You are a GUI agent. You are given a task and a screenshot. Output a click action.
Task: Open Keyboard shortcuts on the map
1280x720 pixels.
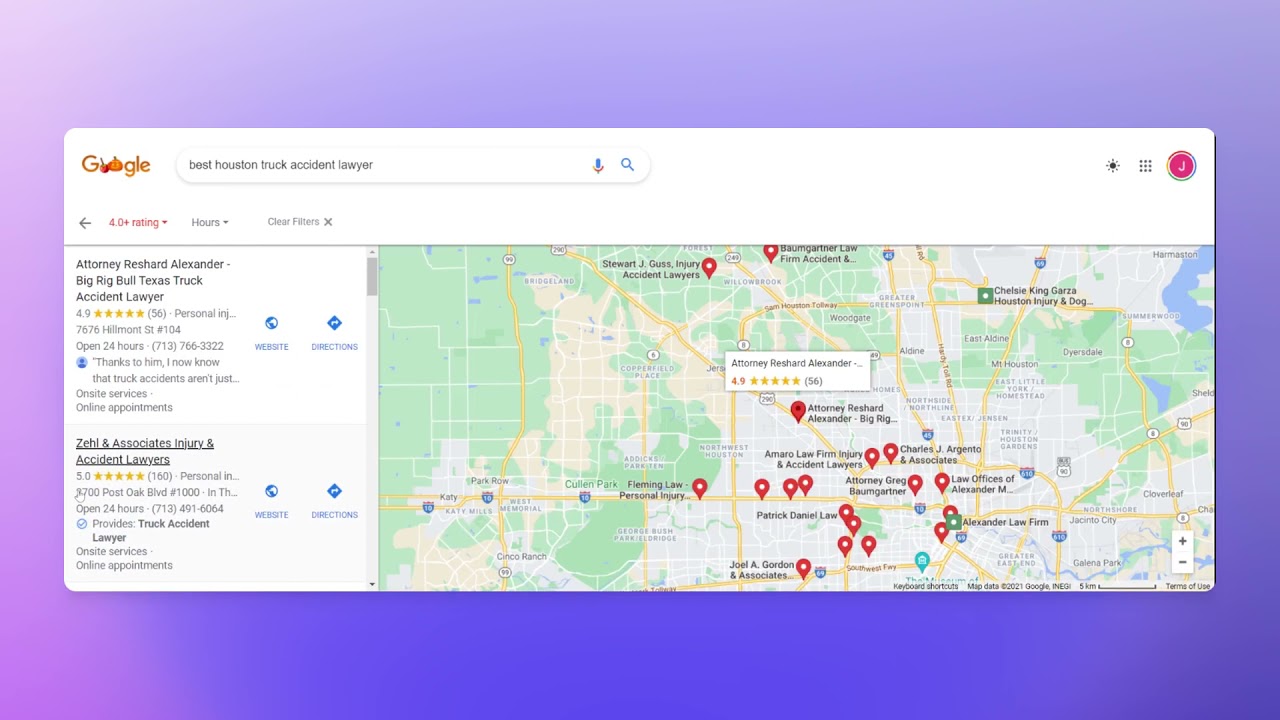(x=925, y=586)
